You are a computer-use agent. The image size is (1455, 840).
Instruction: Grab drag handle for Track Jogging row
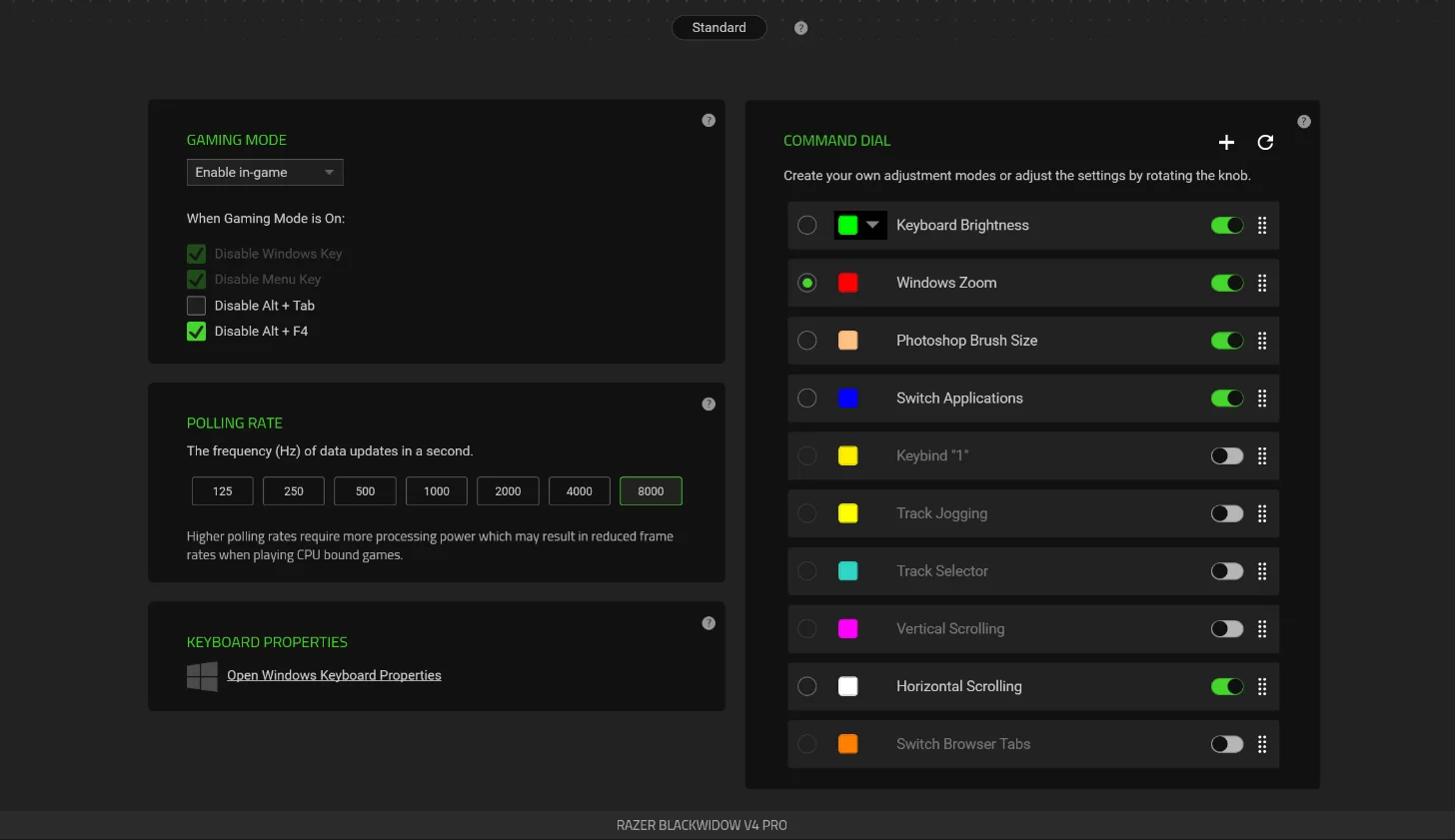(1262, 513)
